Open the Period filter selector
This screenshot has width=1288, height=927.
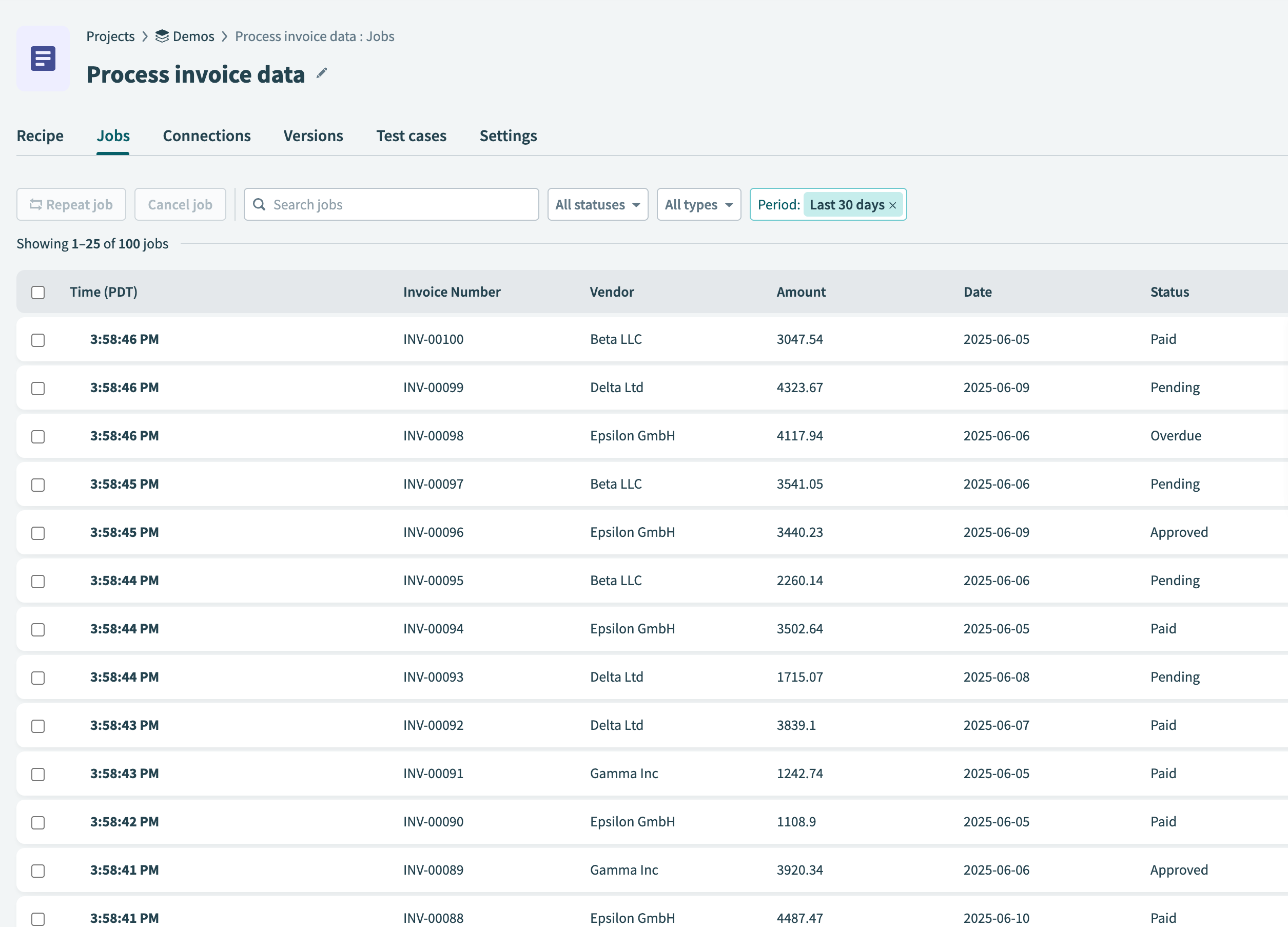coord(828,204)
